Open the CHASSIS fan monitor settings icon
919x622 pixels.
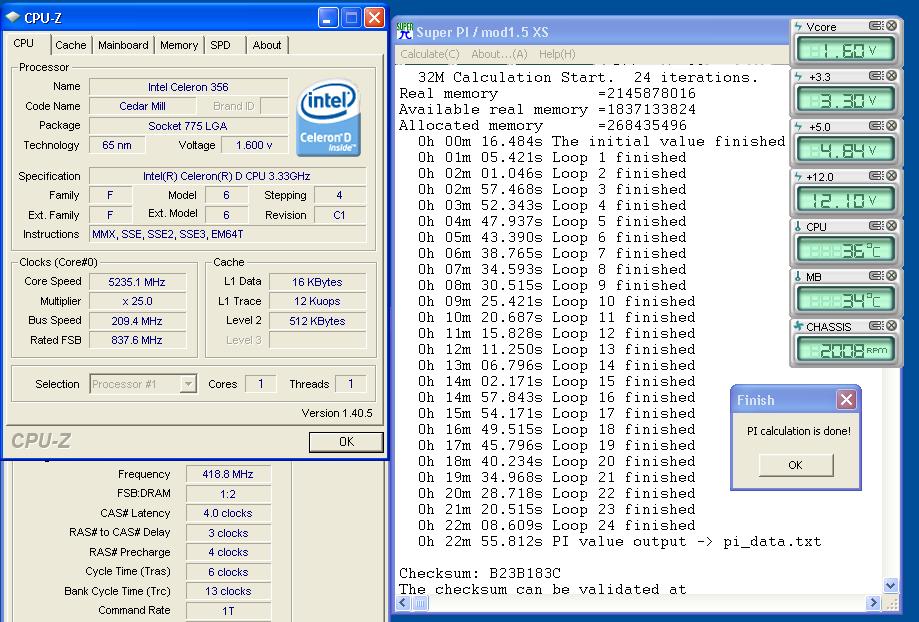point(876,325)
